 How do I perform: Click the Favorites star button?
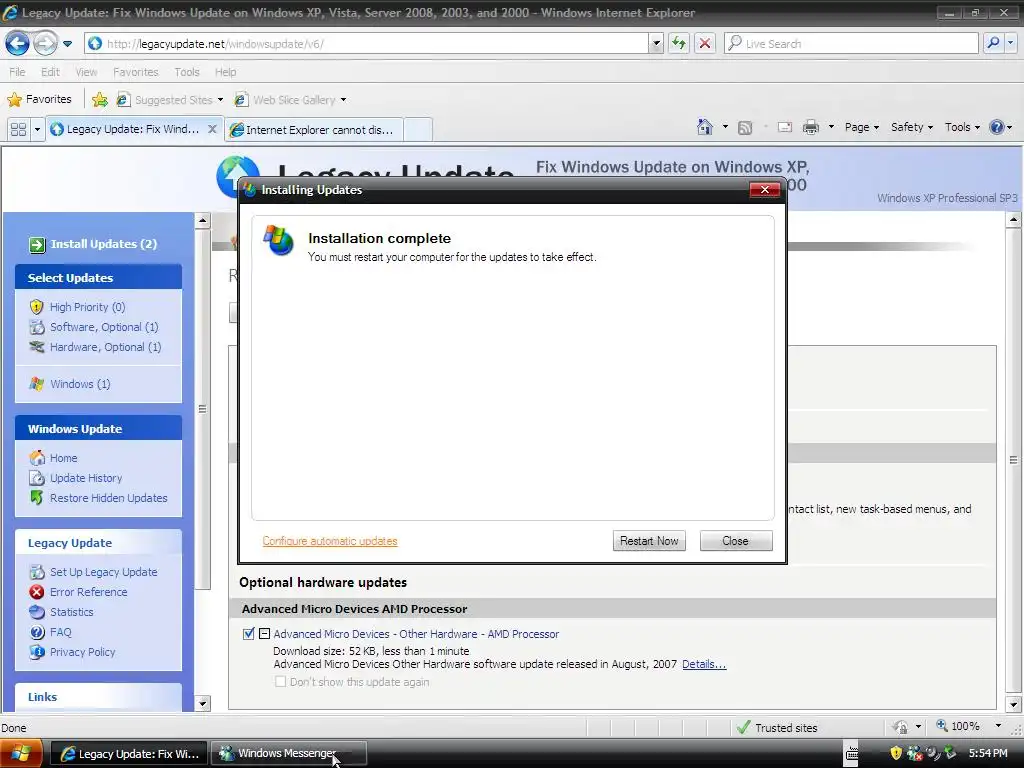(x=40, y=99)
